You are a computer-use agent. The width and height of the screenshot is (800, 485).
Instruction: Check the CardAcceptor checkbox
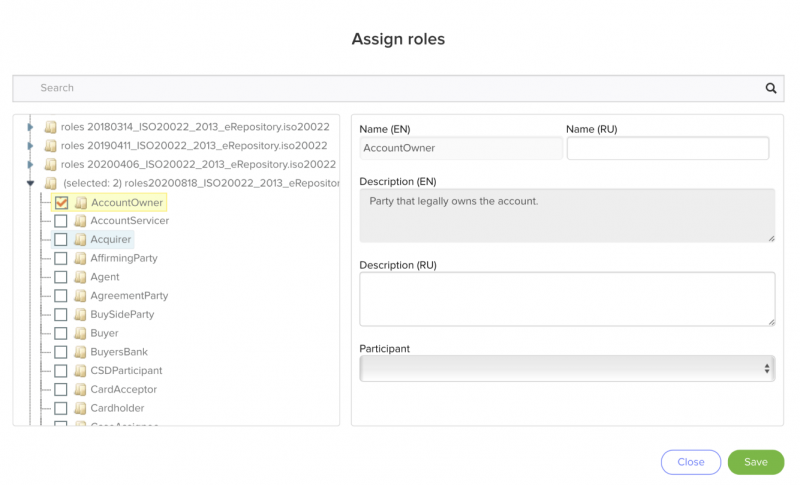click(61, 390)
